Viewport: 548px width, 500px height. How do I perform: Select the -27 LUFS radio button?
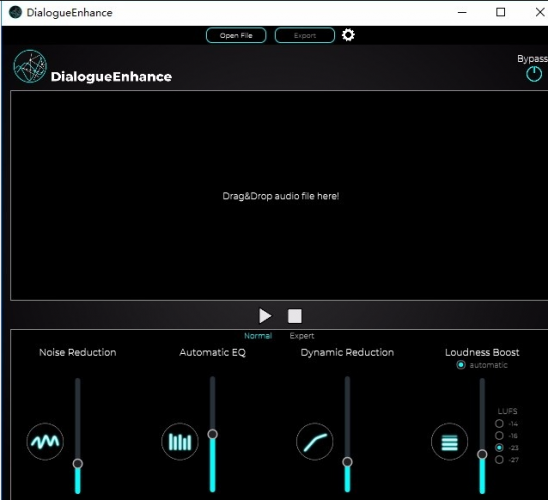499,459
